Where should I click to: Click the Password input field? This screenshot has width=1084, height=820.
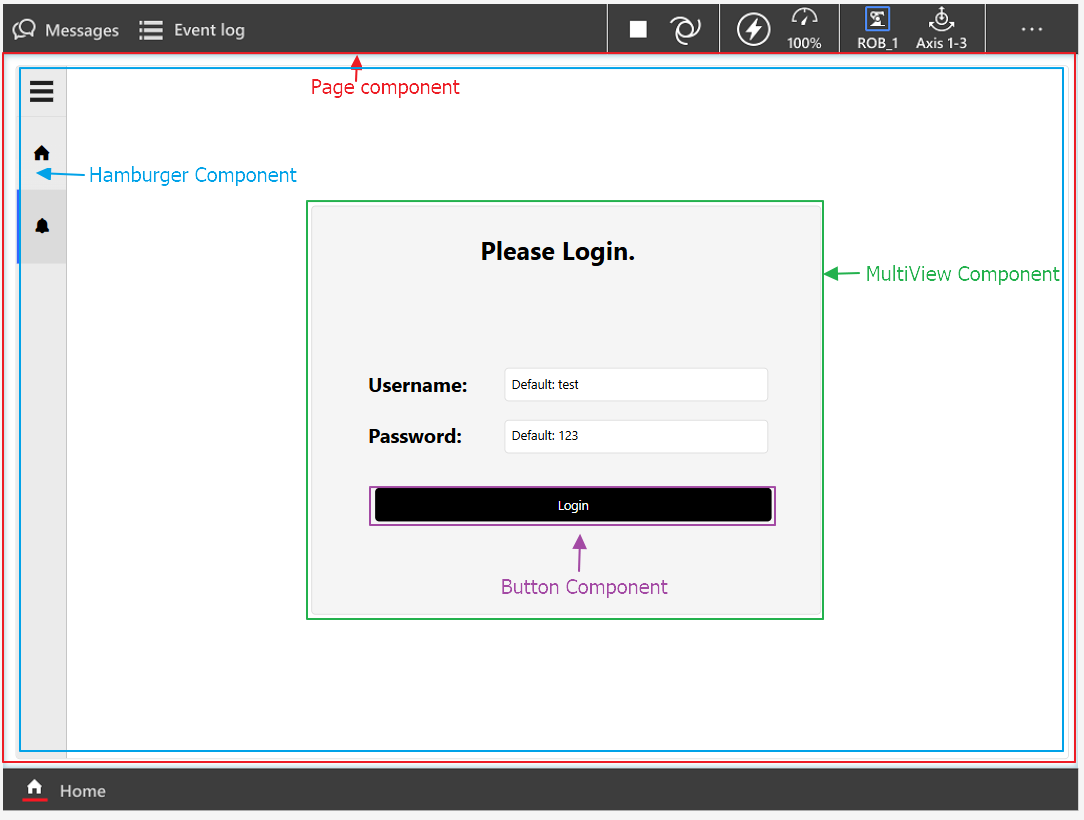636,436
